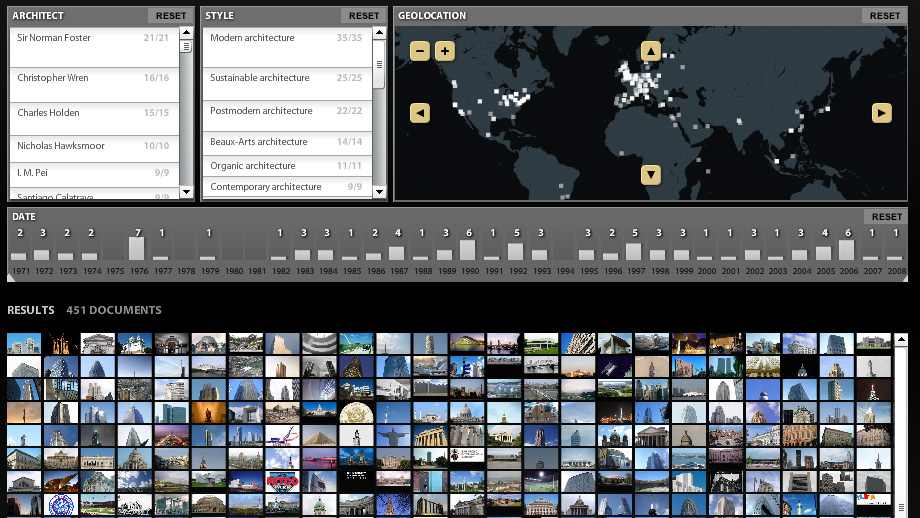
Task: Pan the map to the right
Action: (x=881, y=114)
